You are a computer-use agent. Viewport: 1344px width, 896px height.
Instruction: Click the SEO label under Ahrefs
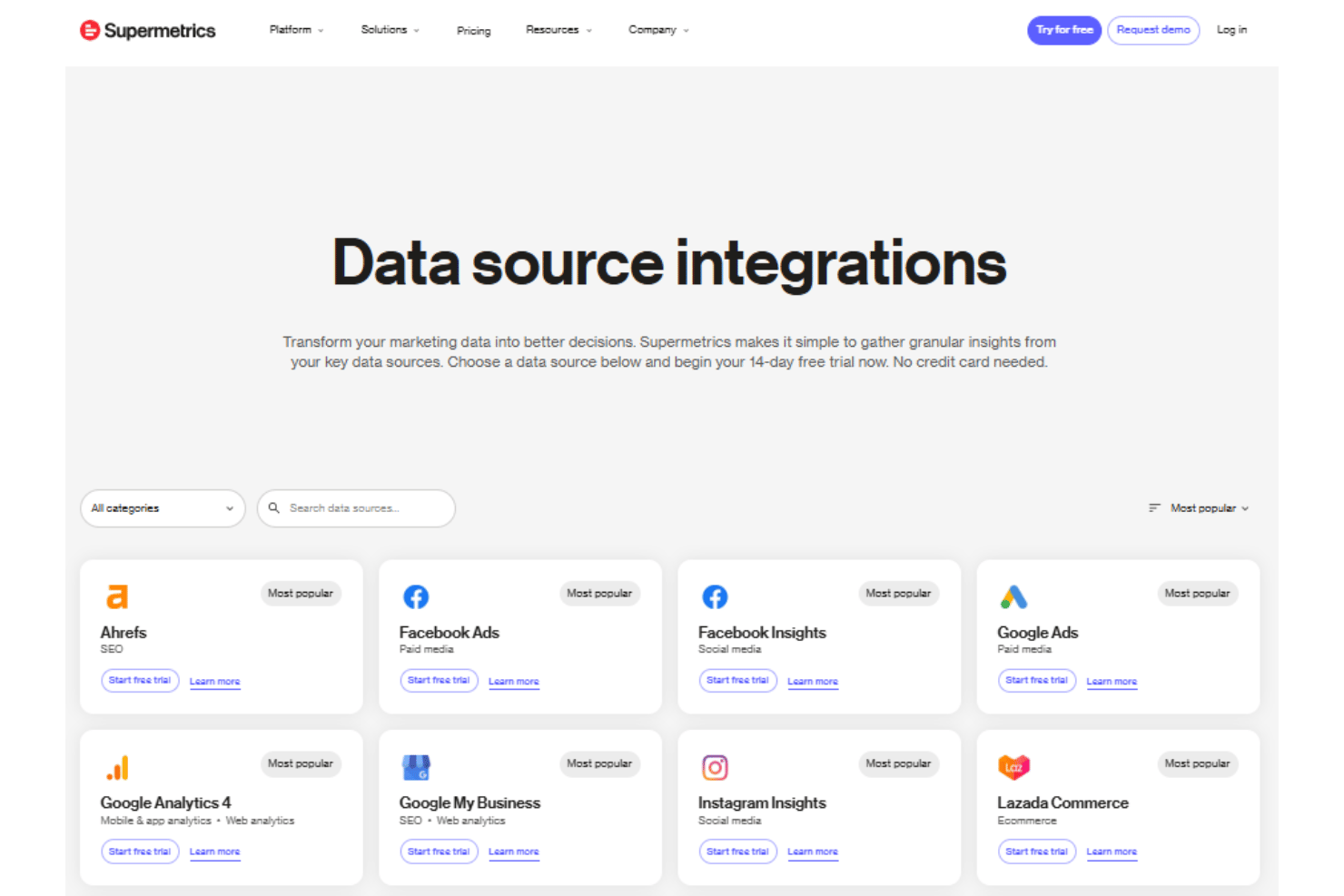112,649
